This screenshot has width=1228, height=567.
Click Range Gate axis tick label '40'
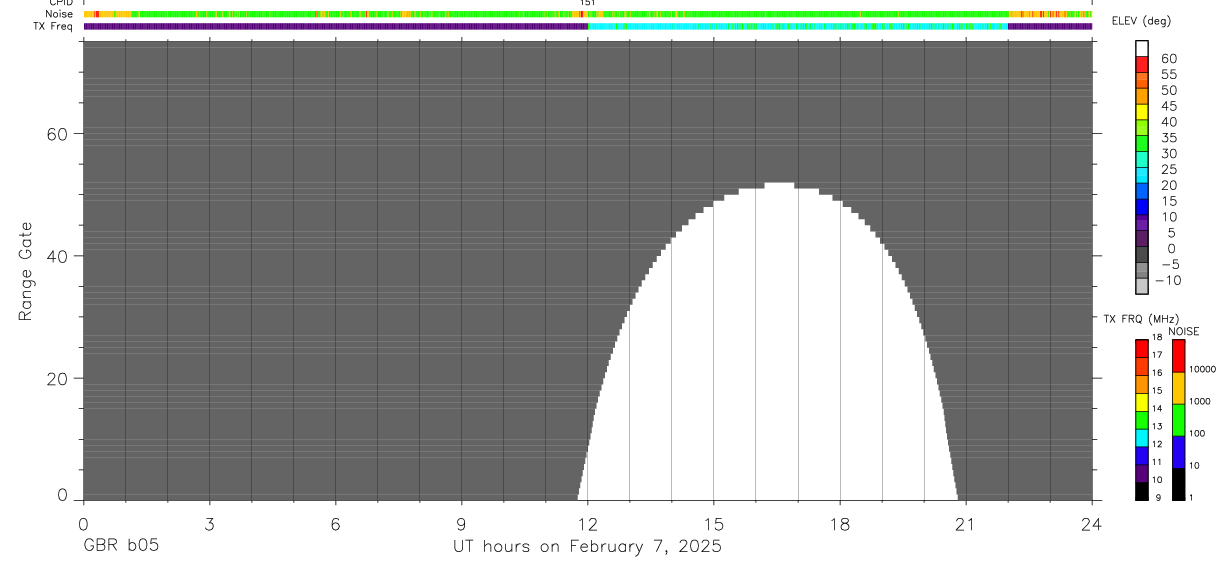[x=58, y=256]
